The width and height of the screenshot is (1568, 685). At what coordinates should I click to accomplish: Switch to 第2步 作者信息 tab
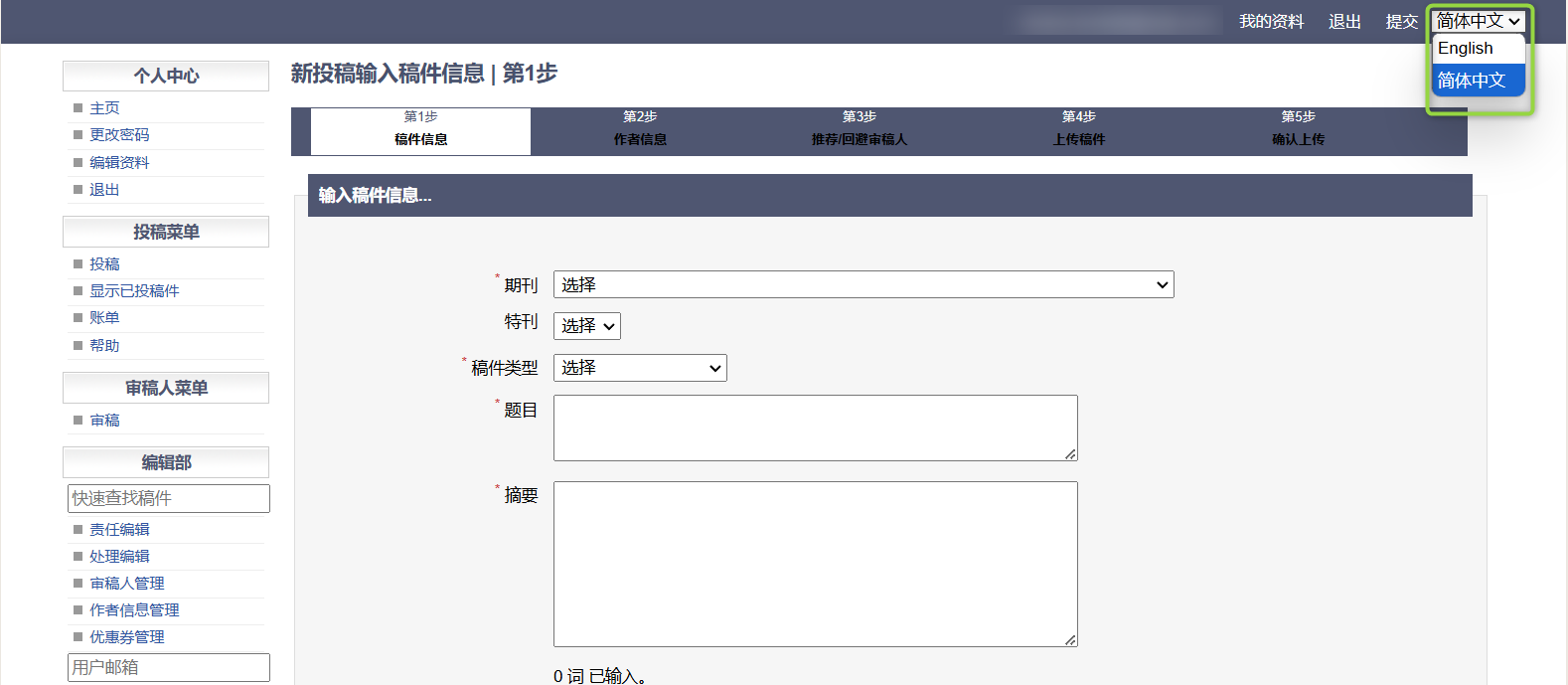(640, 129)
